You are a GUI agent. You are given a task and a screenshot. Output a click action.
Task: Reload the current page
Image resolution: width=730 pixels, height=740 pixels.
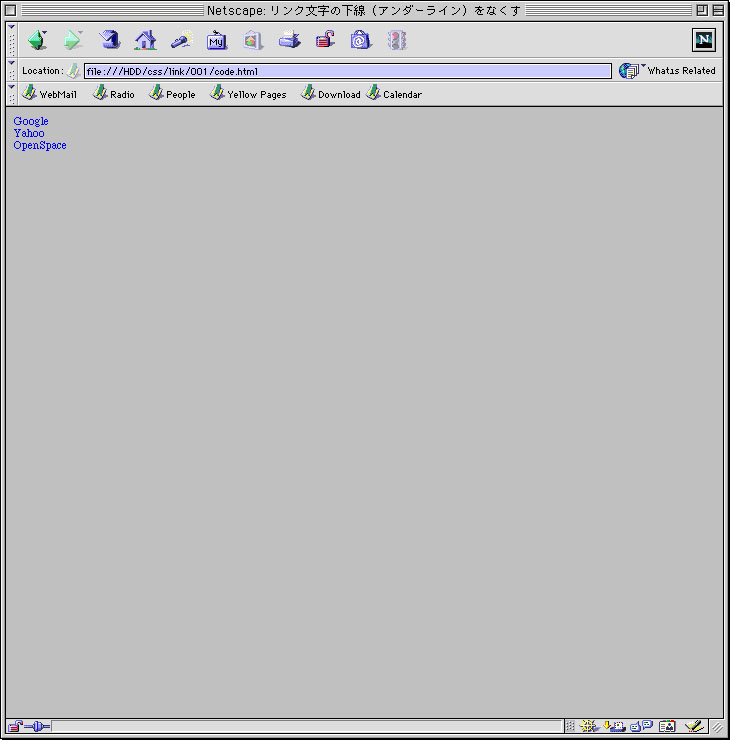[x=109, y=41]
